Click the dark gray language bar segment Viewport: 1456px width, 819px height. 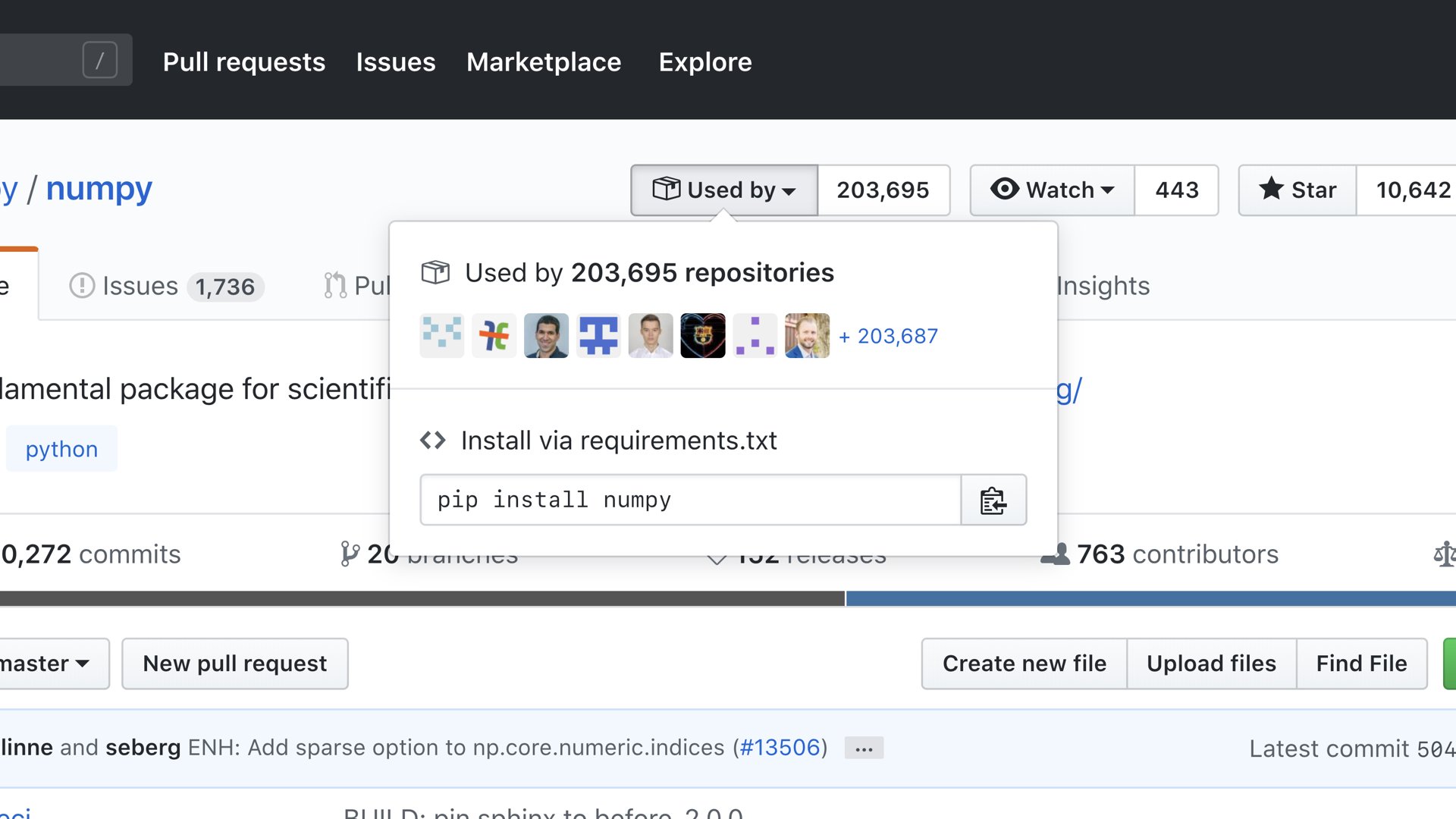coord(422,598)
